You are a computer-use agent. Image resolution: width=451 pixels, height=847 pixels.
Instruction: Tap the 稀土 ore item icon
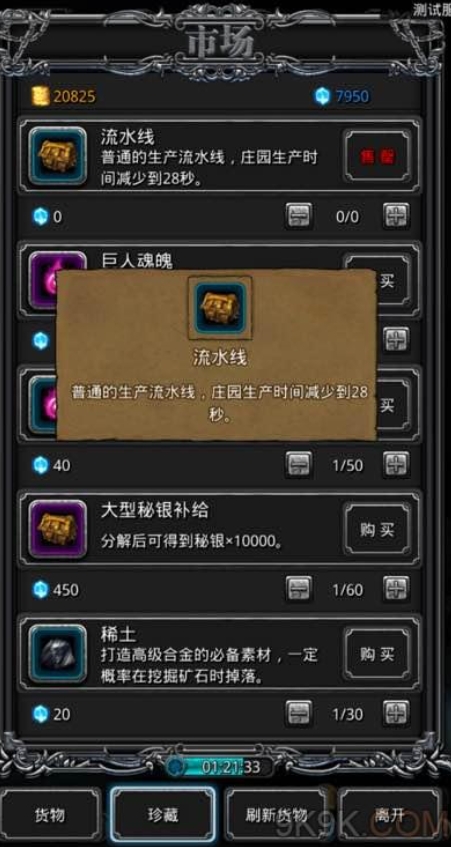coord(57,653)
